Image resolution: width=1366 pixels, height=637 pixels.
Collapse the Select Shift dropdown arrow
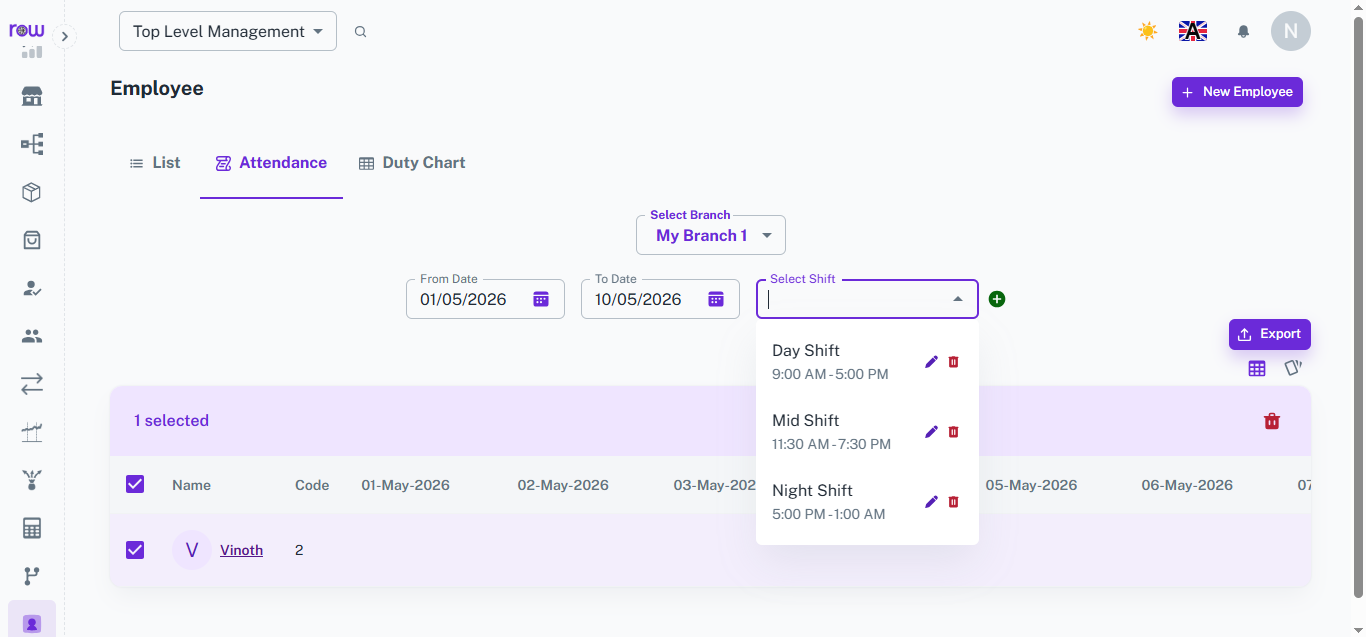[x=958, y=299]
